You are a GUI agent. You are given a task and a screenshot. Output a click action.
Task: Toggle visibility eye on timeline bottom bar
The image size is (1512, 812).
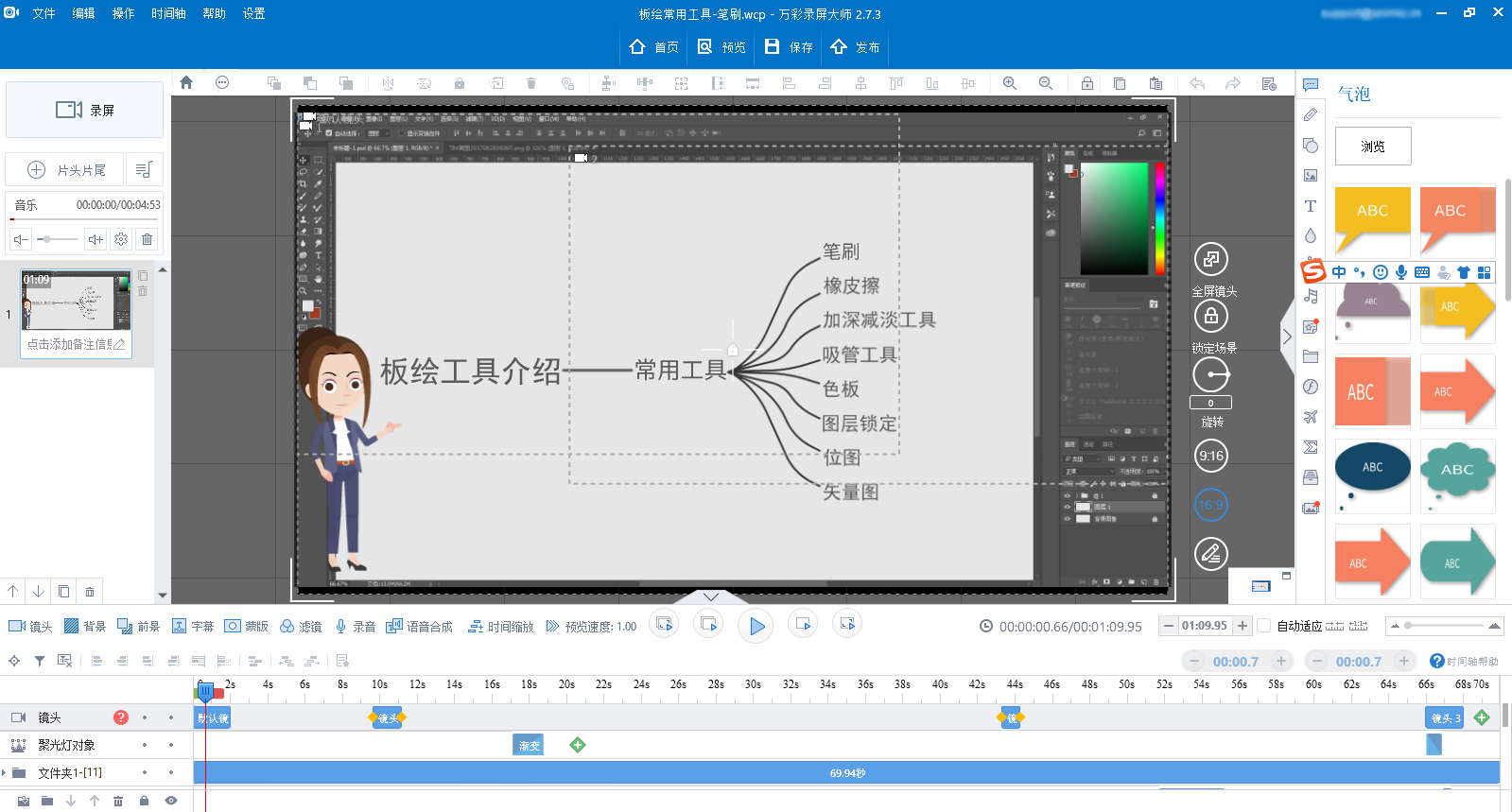tap(171, 801)
